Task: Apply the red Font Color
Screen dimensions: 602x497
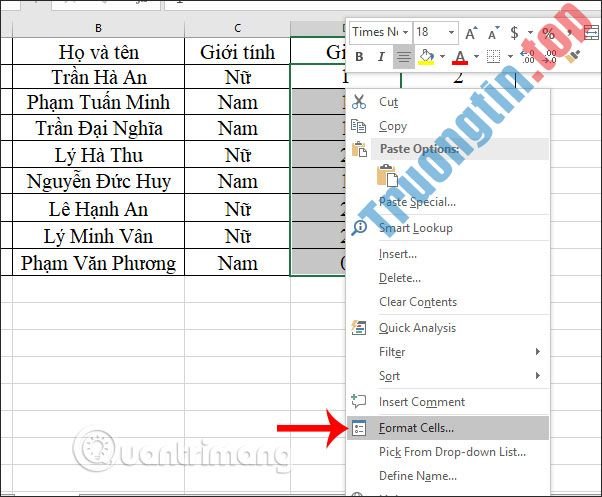Action: [x=460, y=57]
